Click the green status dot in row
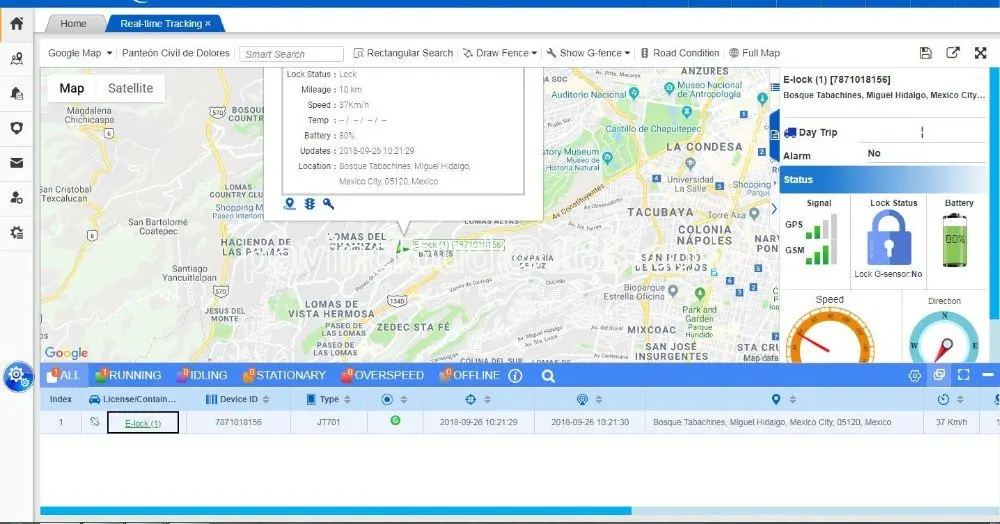1000x524 pixels. (395, 421)
